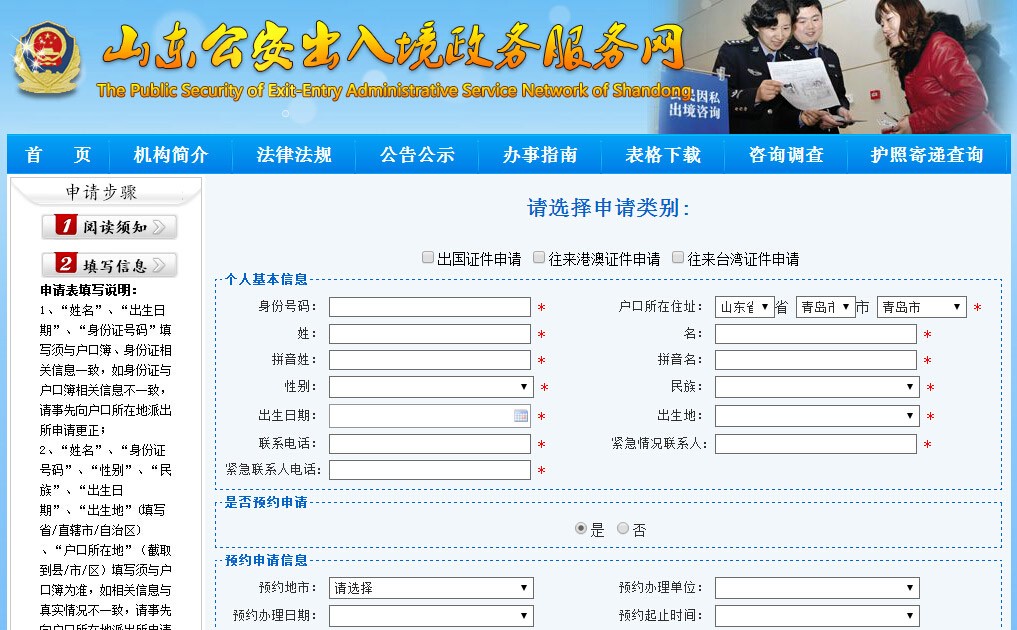Click step 1 阅读须知 button
Viewport: 1017px width, 630px height.
coord(109,227)
